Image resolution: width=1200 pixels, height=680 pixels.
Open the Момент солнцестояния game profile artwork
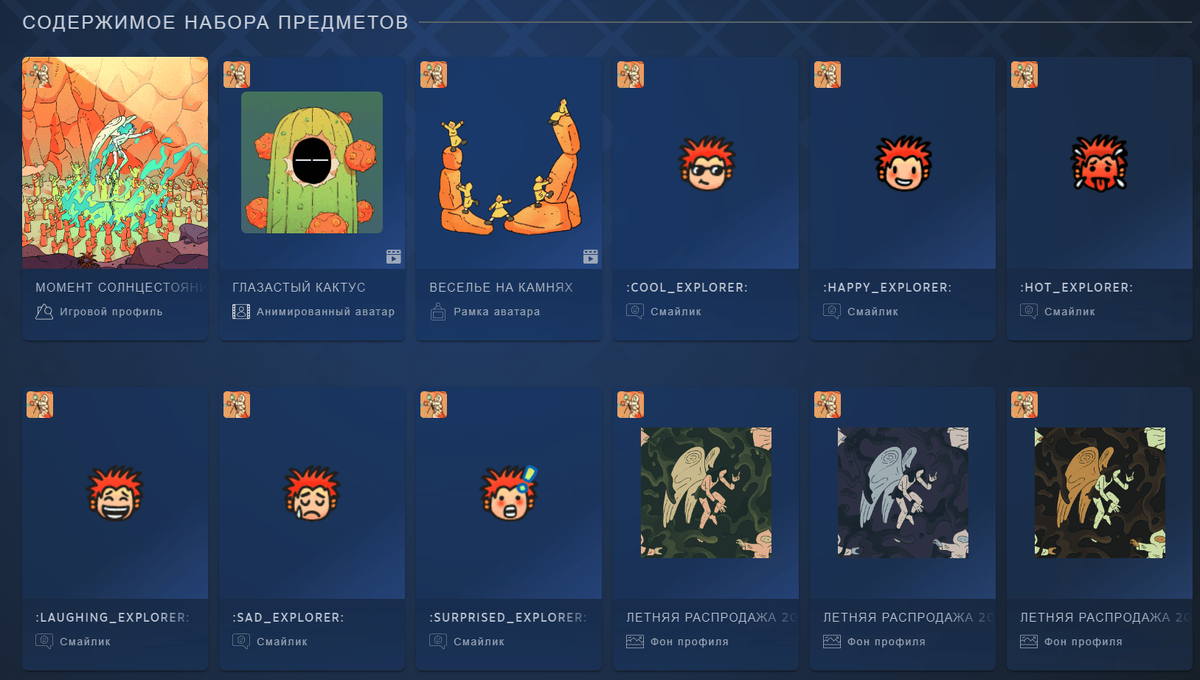[x=115, y=163]
